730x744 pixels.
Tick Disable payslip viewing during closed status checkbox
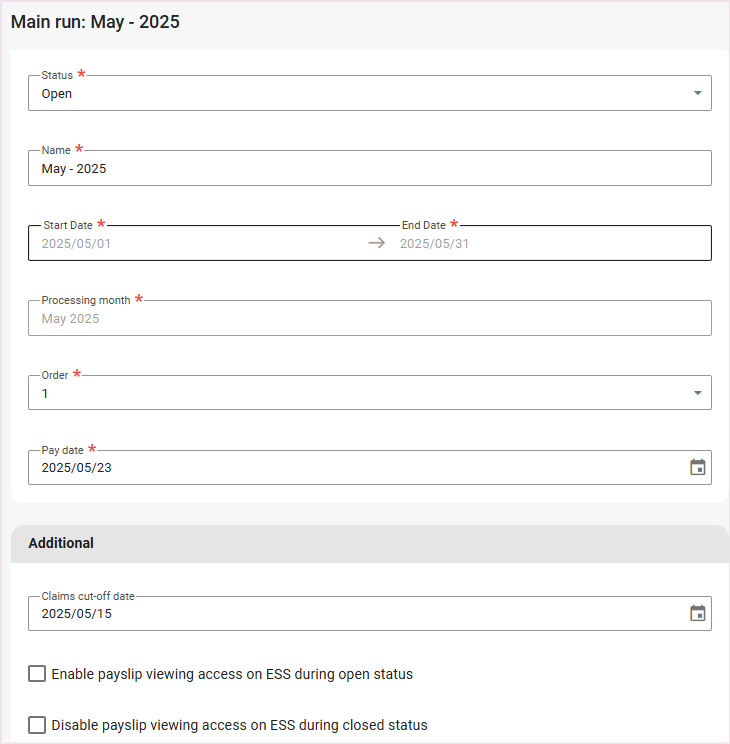coord(37,725)
